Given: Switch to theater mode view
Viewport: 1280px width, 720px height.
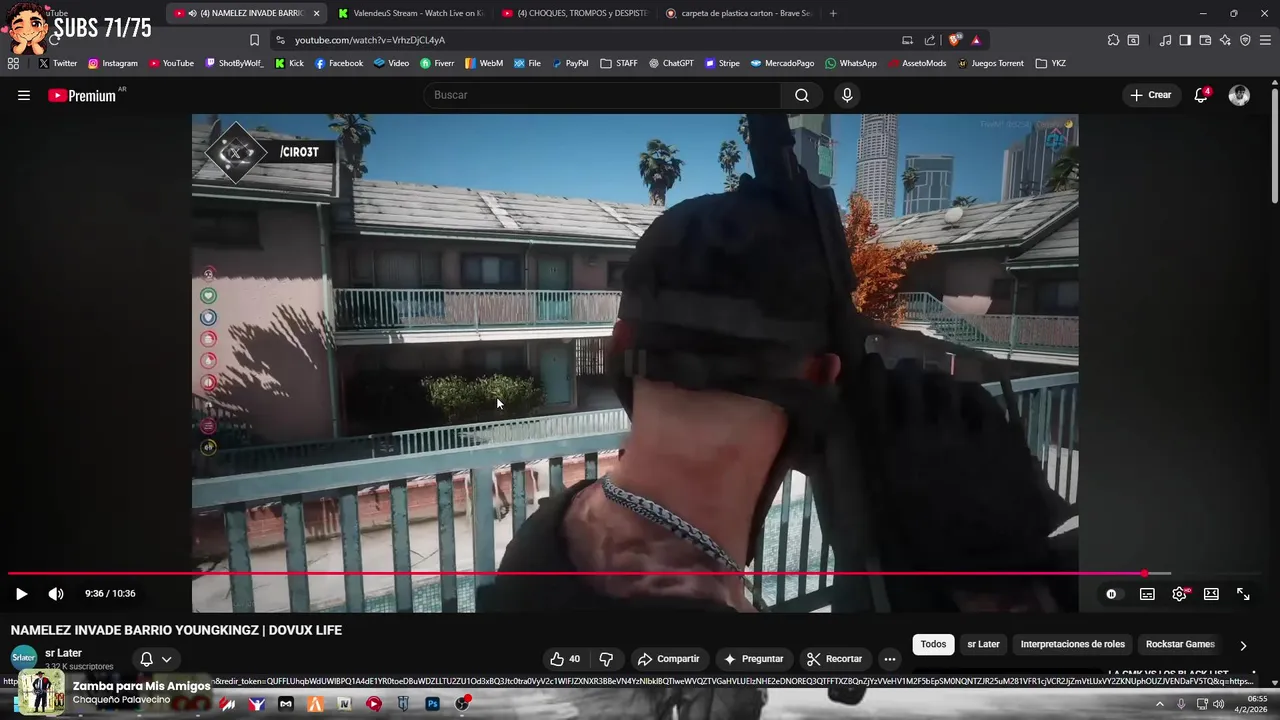Looking at the screenshot, I should 1211,594.
